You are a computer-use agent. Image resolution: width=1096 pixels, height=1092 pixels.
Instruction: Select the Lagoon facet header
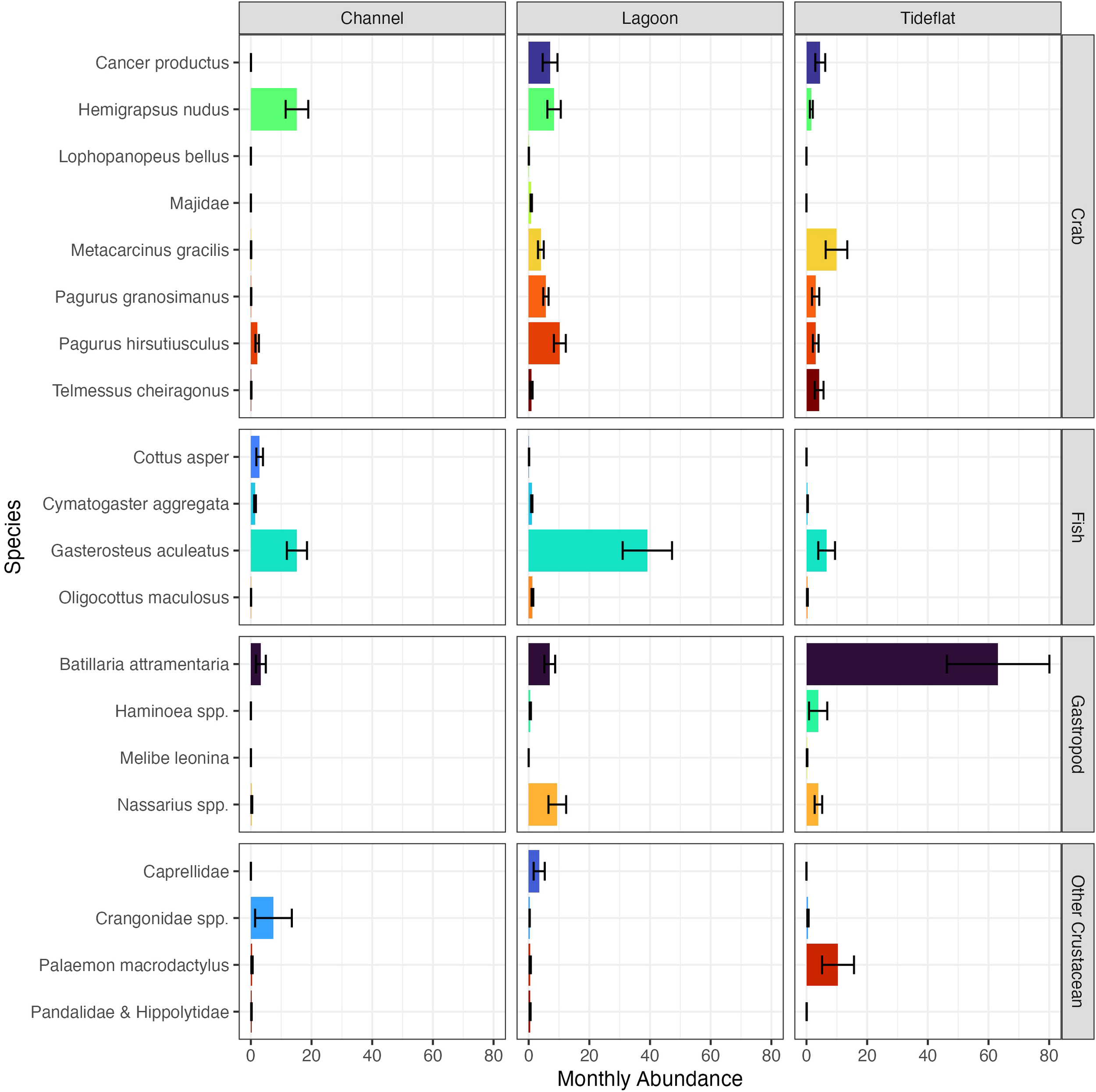651,18
